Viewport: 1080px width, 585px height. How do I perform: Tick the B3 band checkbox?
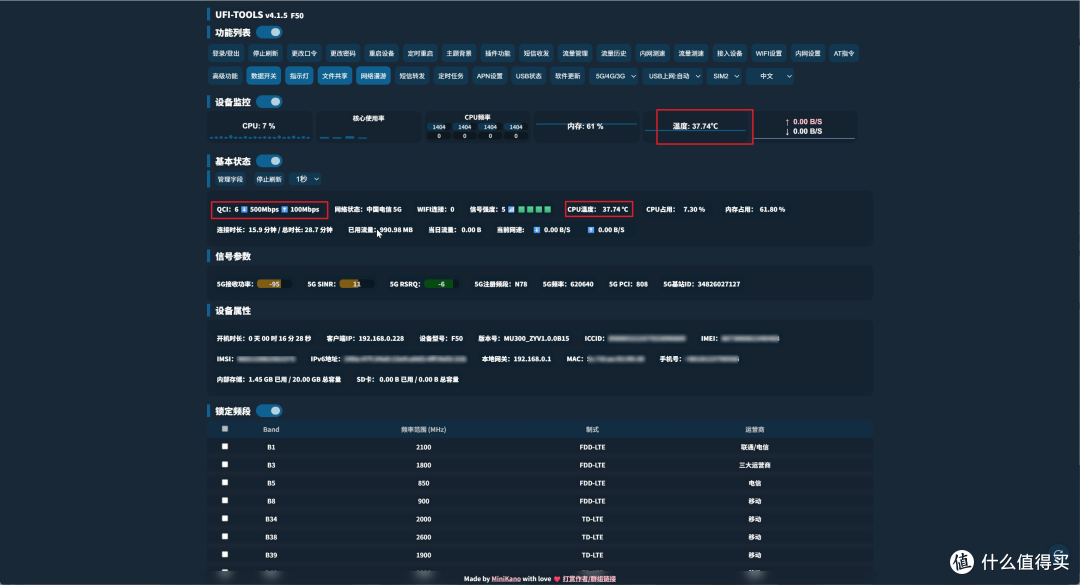pyautogui.click(x=225, y=464)
